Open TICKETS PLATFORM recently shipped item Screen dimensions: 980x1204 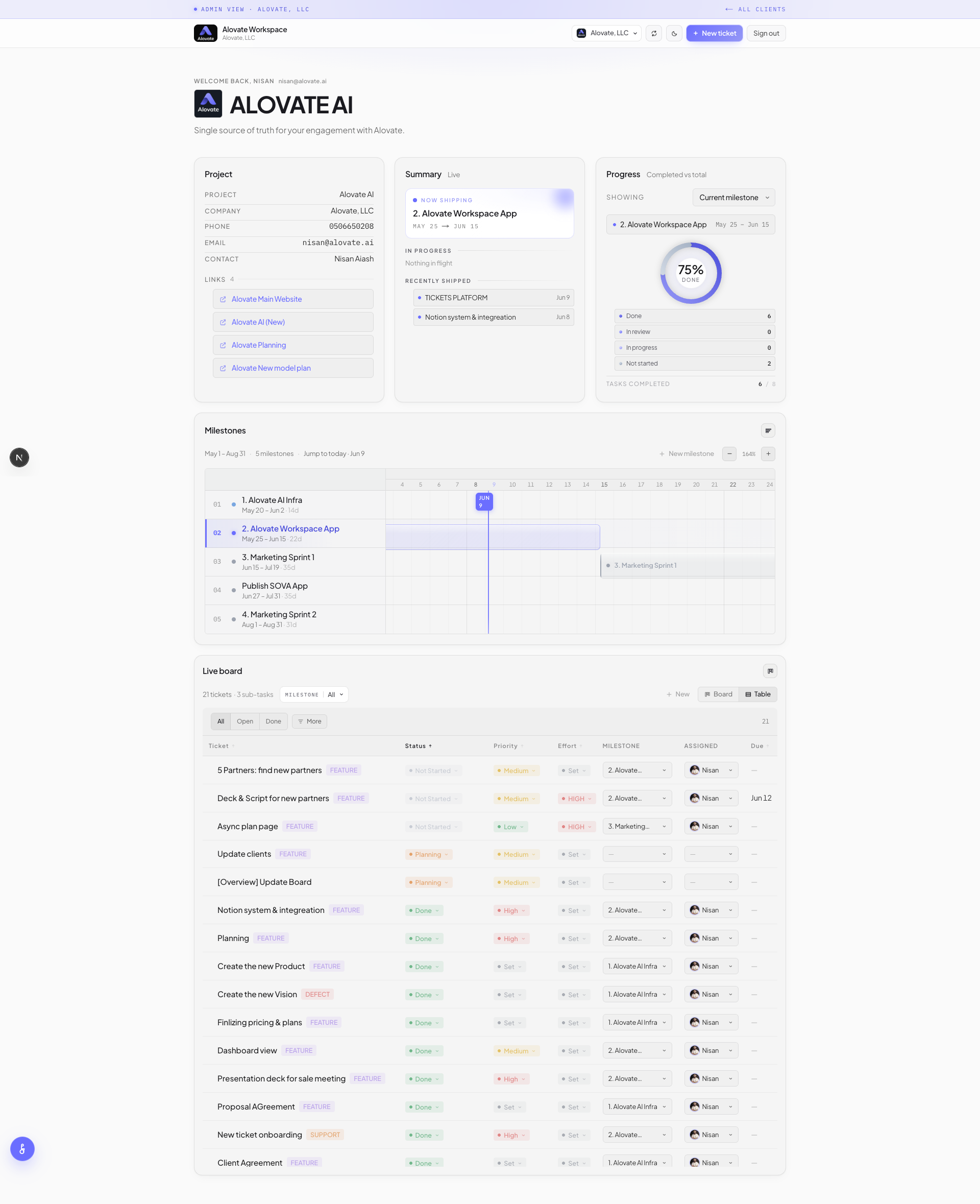(x=494, y=298)
